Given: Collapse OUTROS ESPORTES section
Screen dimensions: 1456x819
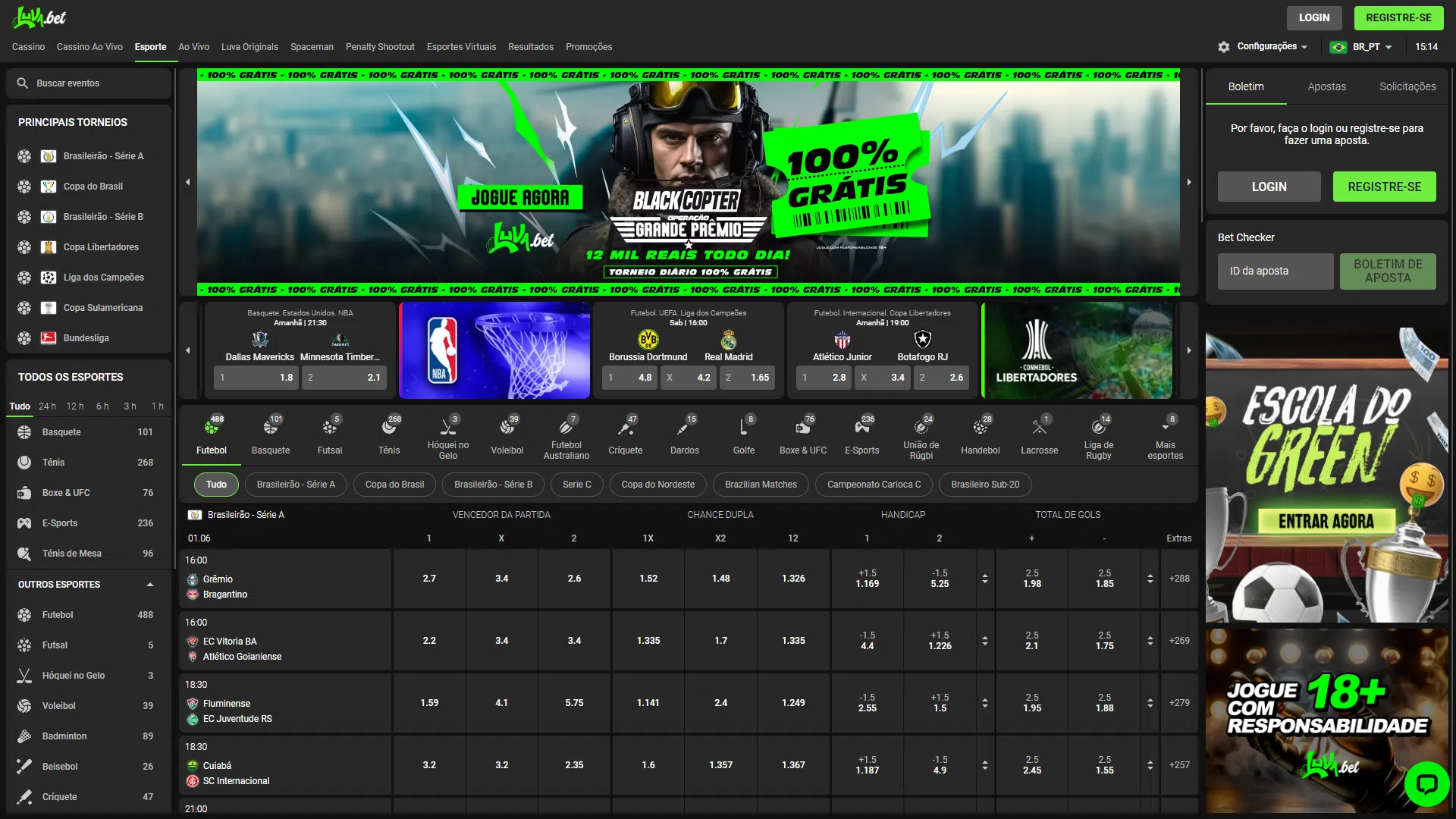Looking at the screenshot, I should (150, 585).
